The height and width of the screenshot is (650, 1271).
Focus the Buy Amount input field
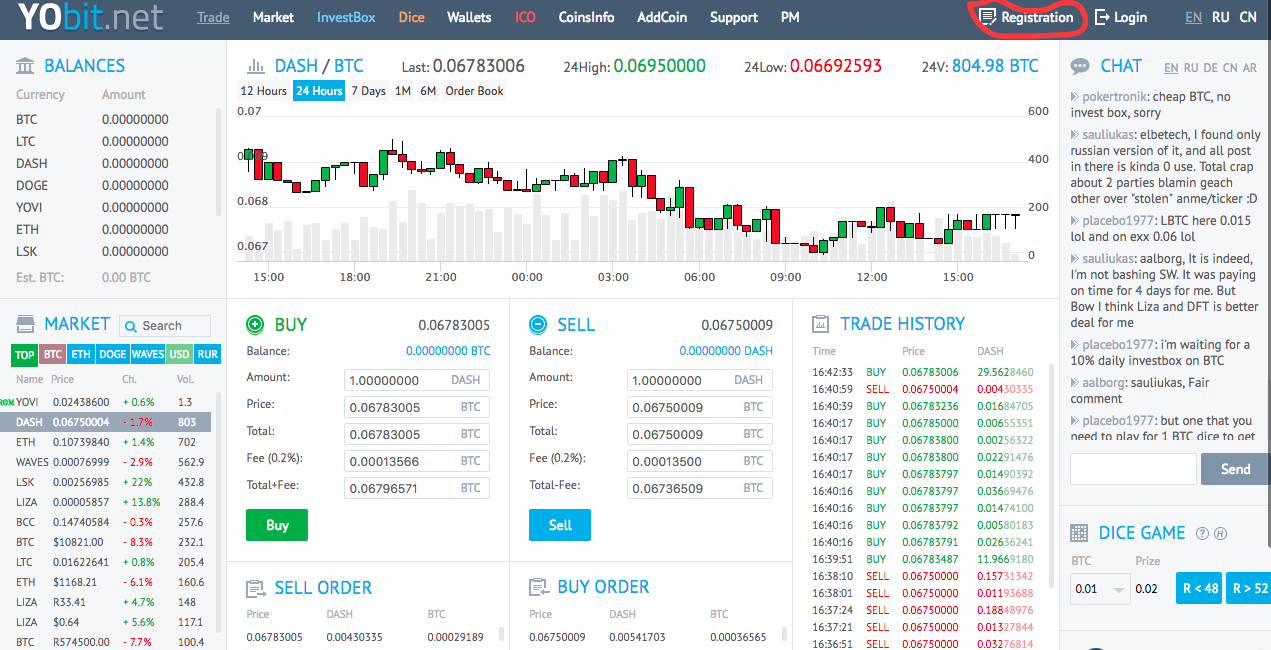[416, 380]
